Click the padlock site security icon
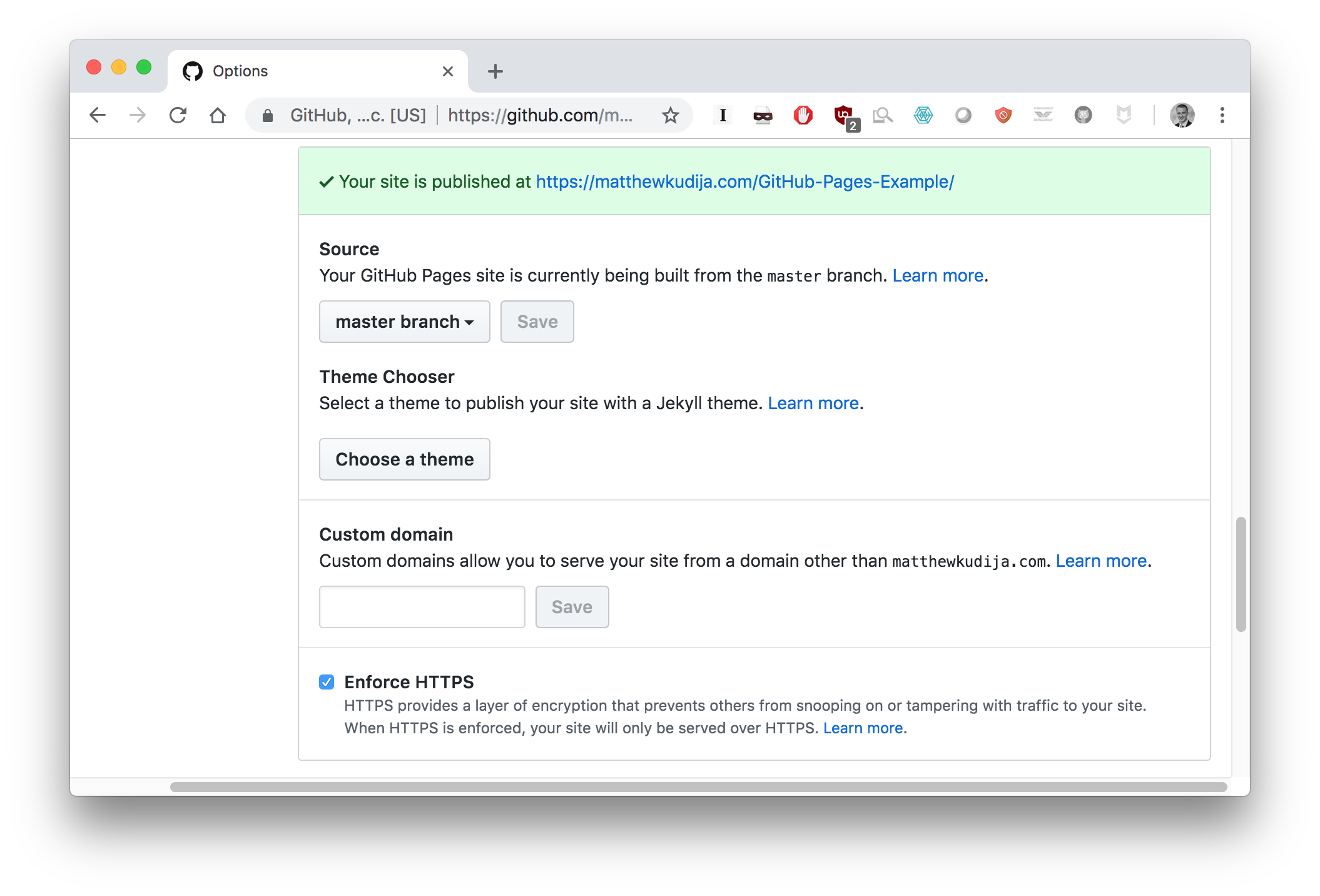 268,115
